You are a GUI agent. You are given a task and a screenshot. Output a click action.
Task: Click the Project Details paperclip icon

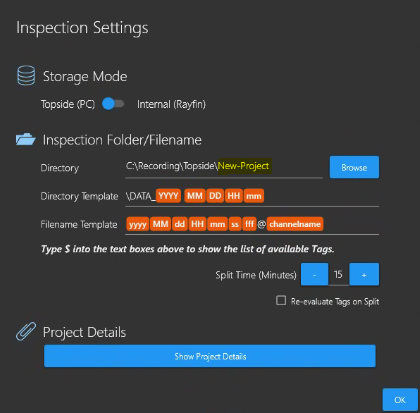[26, 331]
